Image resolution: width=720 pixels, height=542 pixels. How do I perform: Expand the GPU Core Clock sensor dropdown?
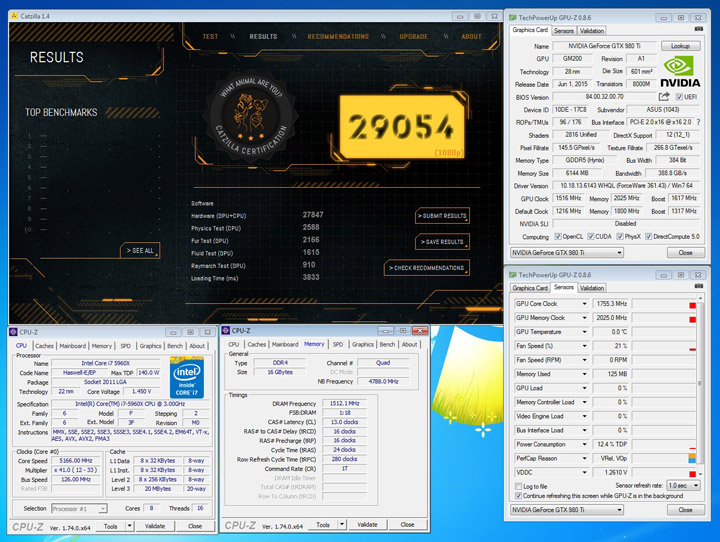pyautogui.click(x=585, y=304)
